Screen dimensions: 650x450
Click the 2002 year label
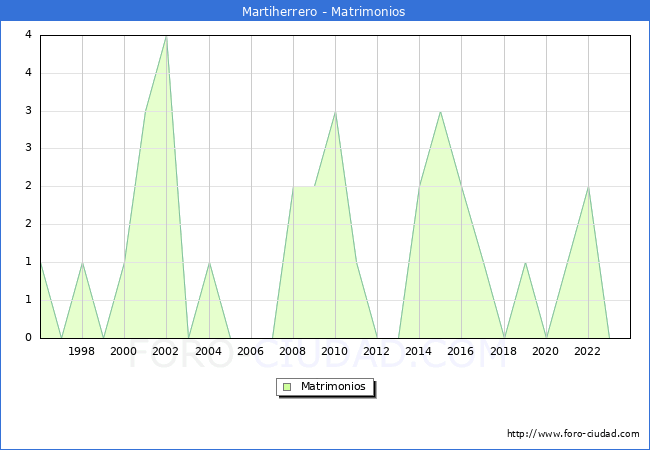166,351
